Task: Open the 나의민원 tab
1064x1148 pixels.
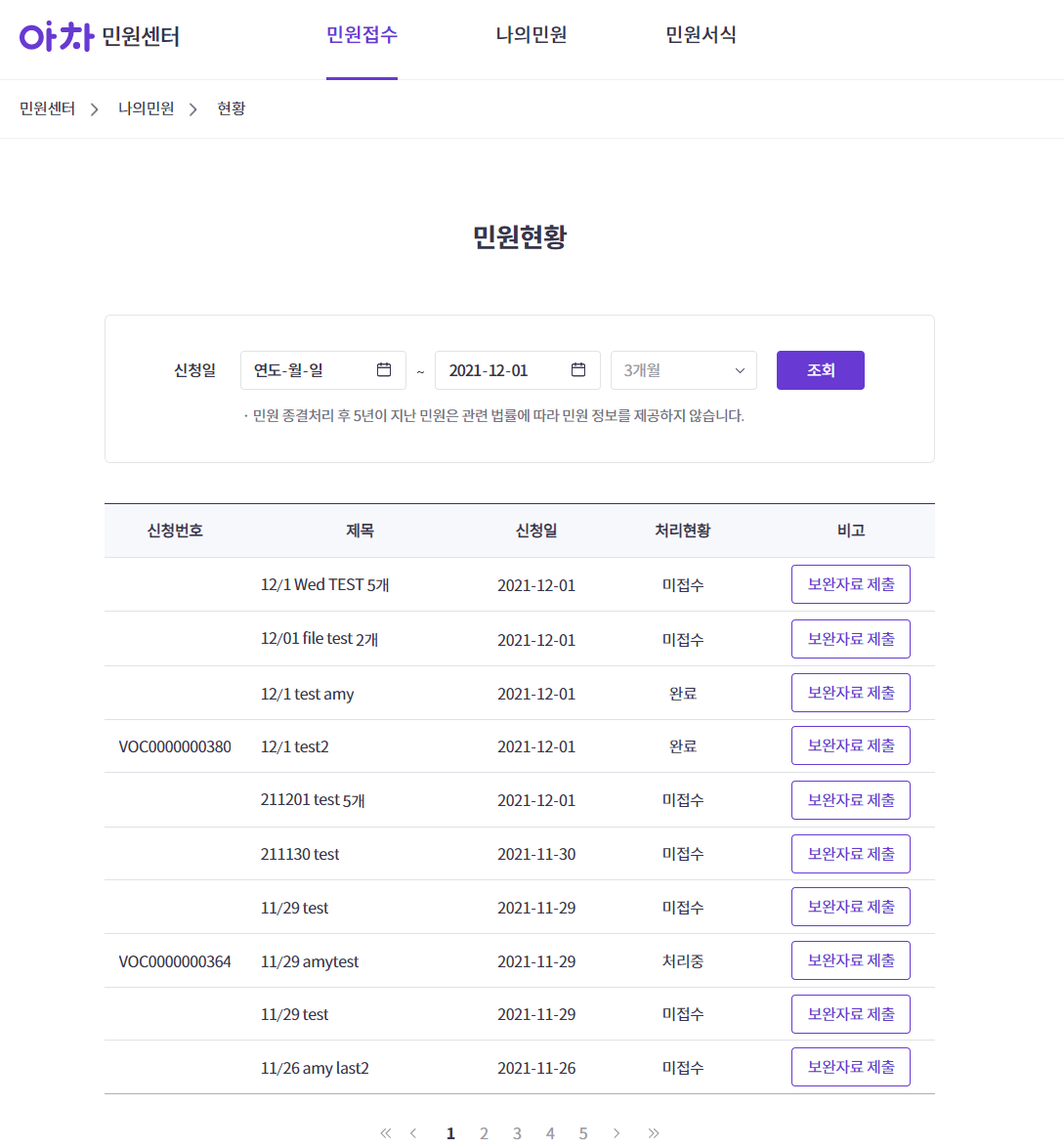Action: pyautogui.click(x=531, y=35)
